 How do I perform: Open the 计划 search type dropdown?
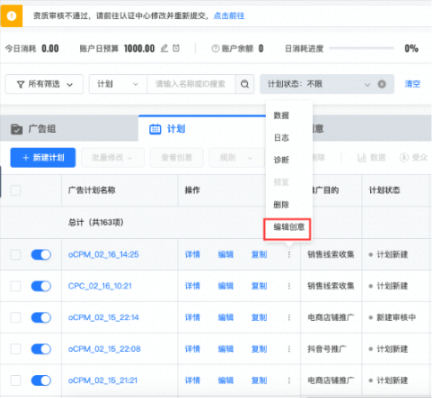click(118, 84)
